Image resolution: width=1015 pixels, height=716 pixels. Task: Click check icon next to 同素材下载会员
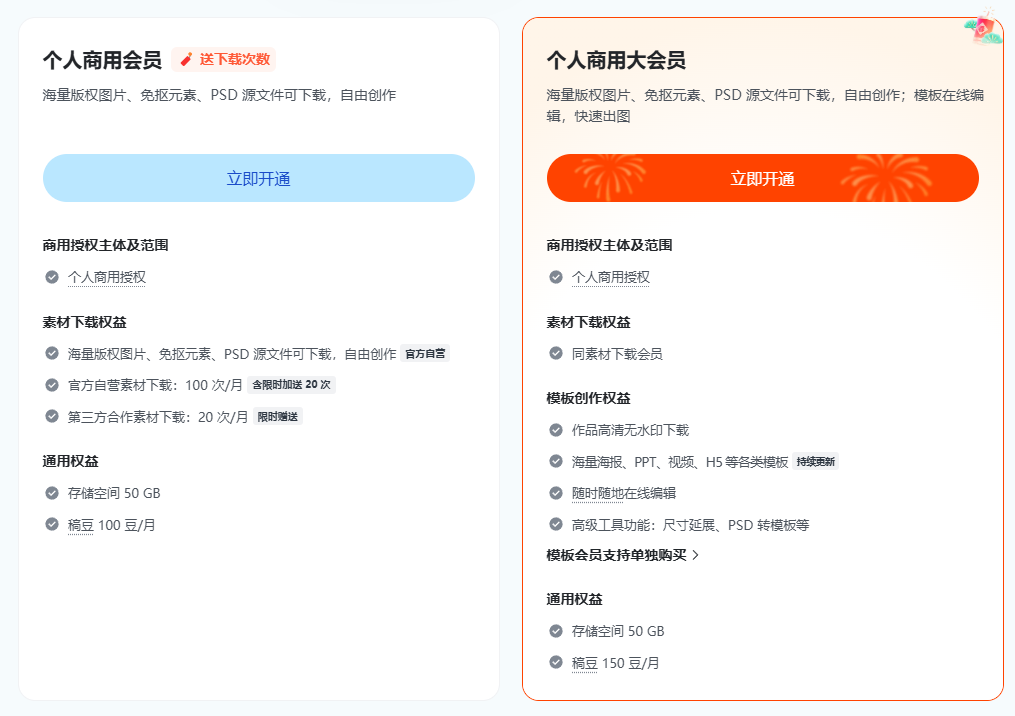(x=555, y=353)
